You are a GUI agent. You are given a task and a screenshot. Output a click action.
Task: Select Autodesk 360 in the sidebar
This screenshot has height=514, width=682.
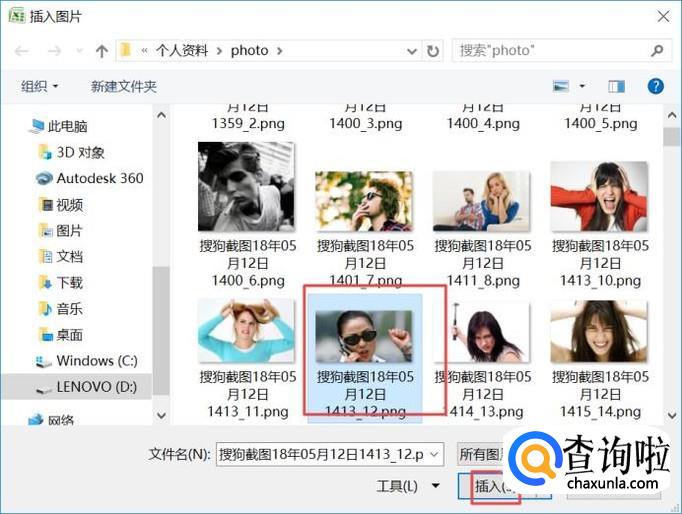click(x=99, y=178)
